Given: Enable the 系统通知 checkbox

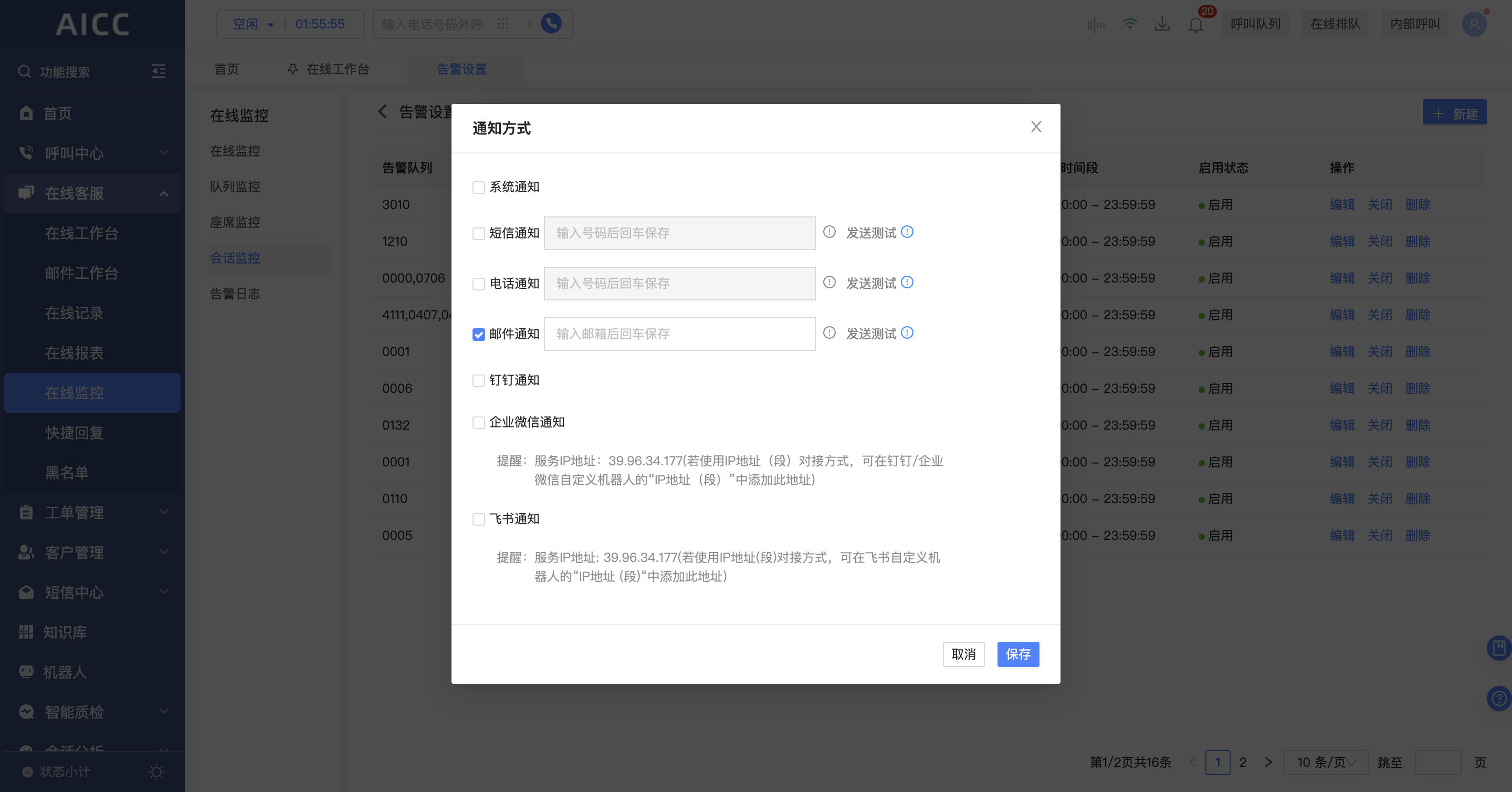Looking at the screenshot, I should pos(478,187).
